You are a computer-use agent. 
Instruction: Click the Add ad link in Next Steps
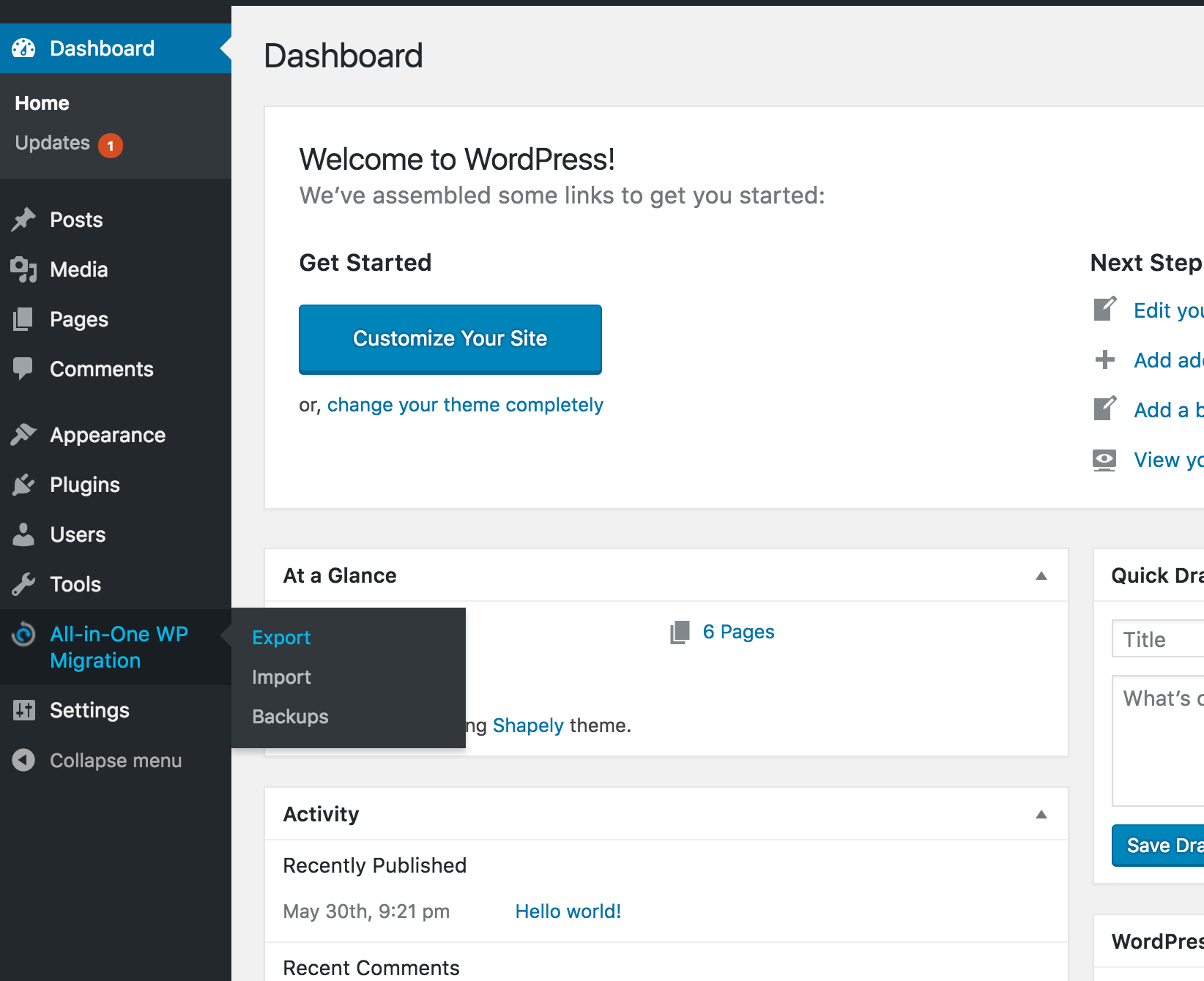(x=1169, y=360)
